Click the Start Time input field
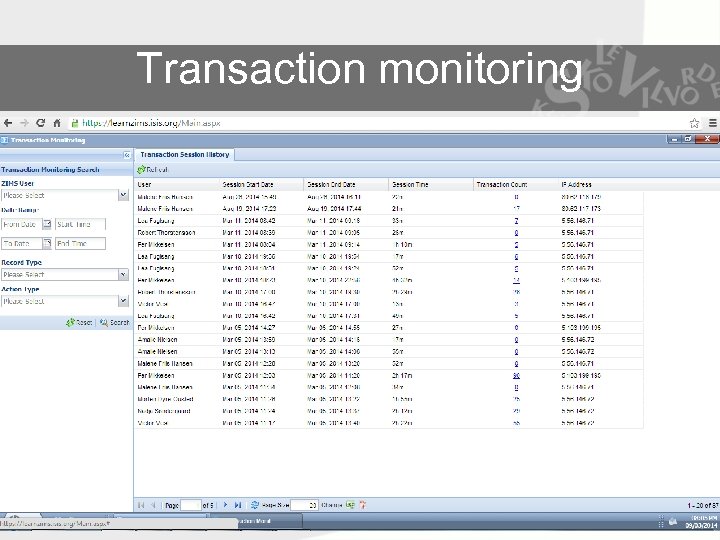The height and width of the screenshot is (540, 720). click(80, 224)
